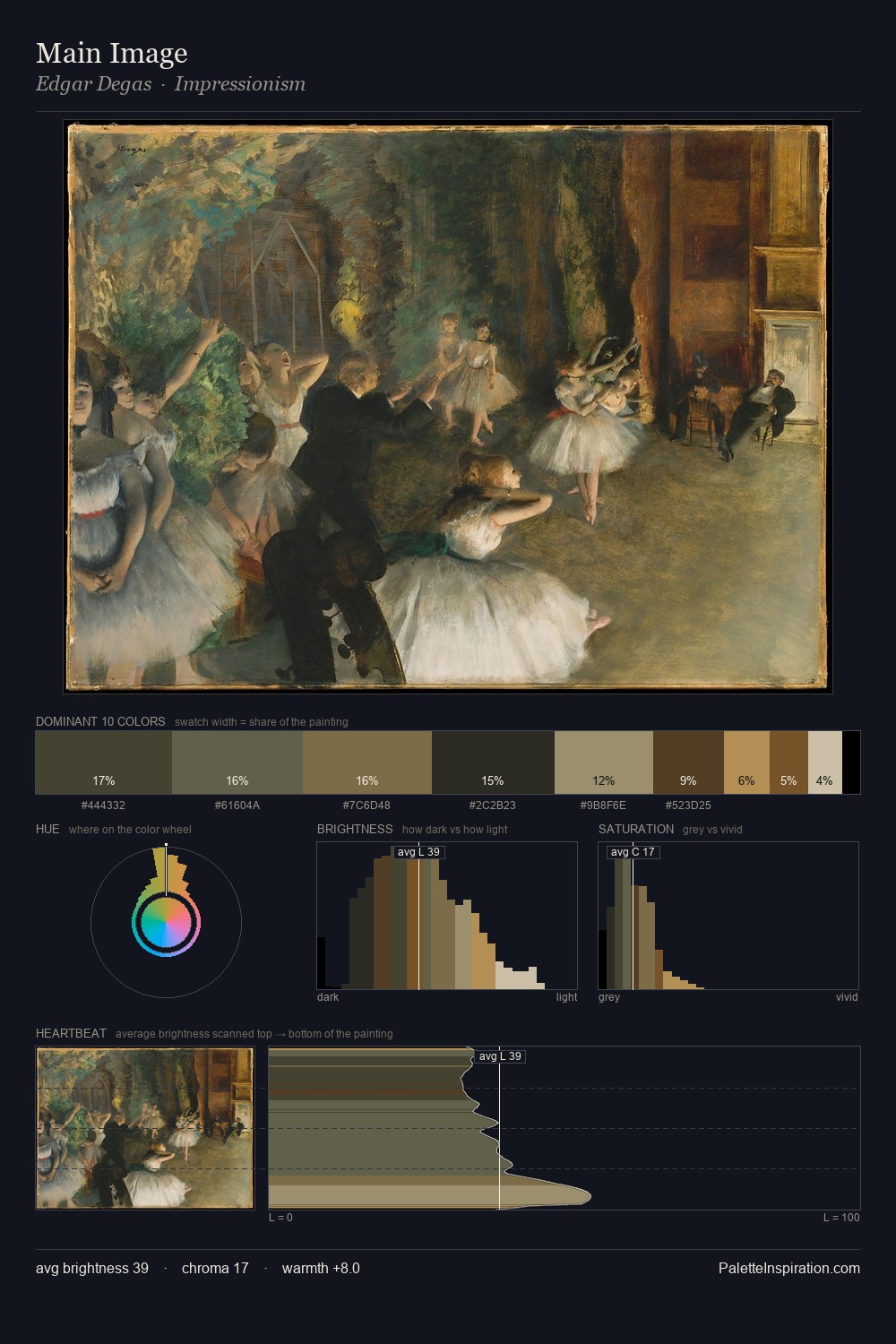Pick the 15% near-black swatch #2C2B23
This screenshot has height=1344, width=896.
pos(493,762)
